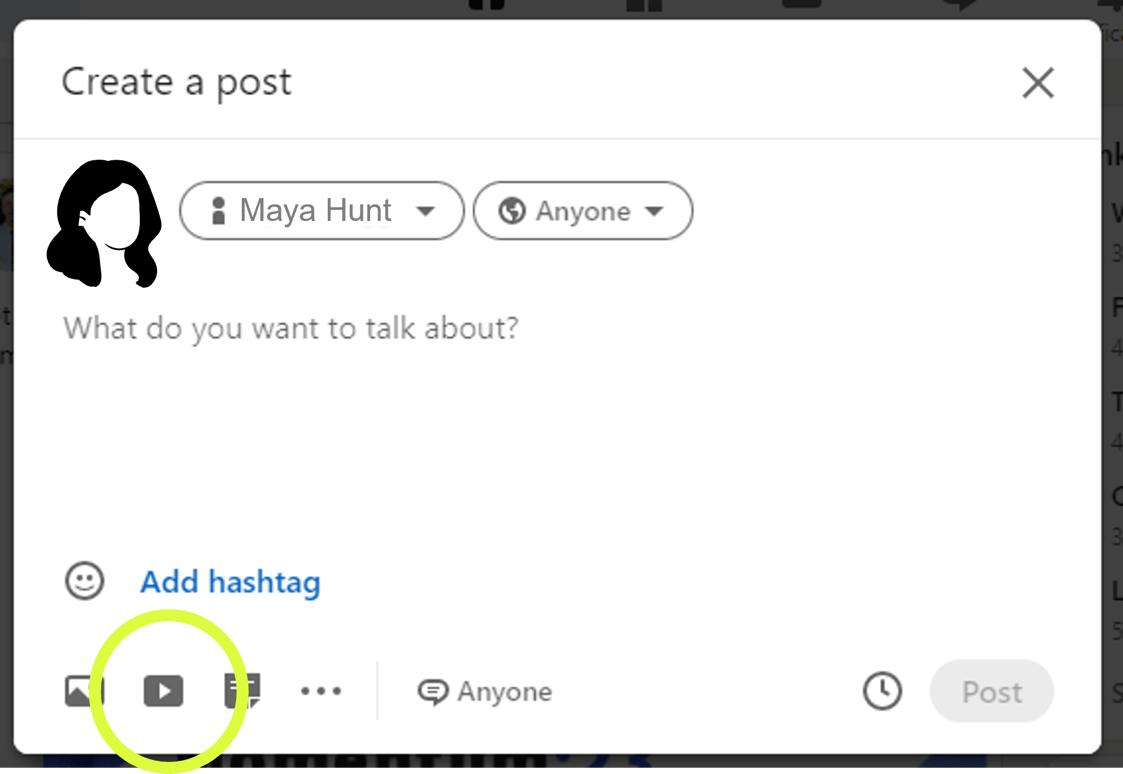This screenshot has height=774, width=1123.
Task: Click the video upload icon
Action: coord(163,691)
